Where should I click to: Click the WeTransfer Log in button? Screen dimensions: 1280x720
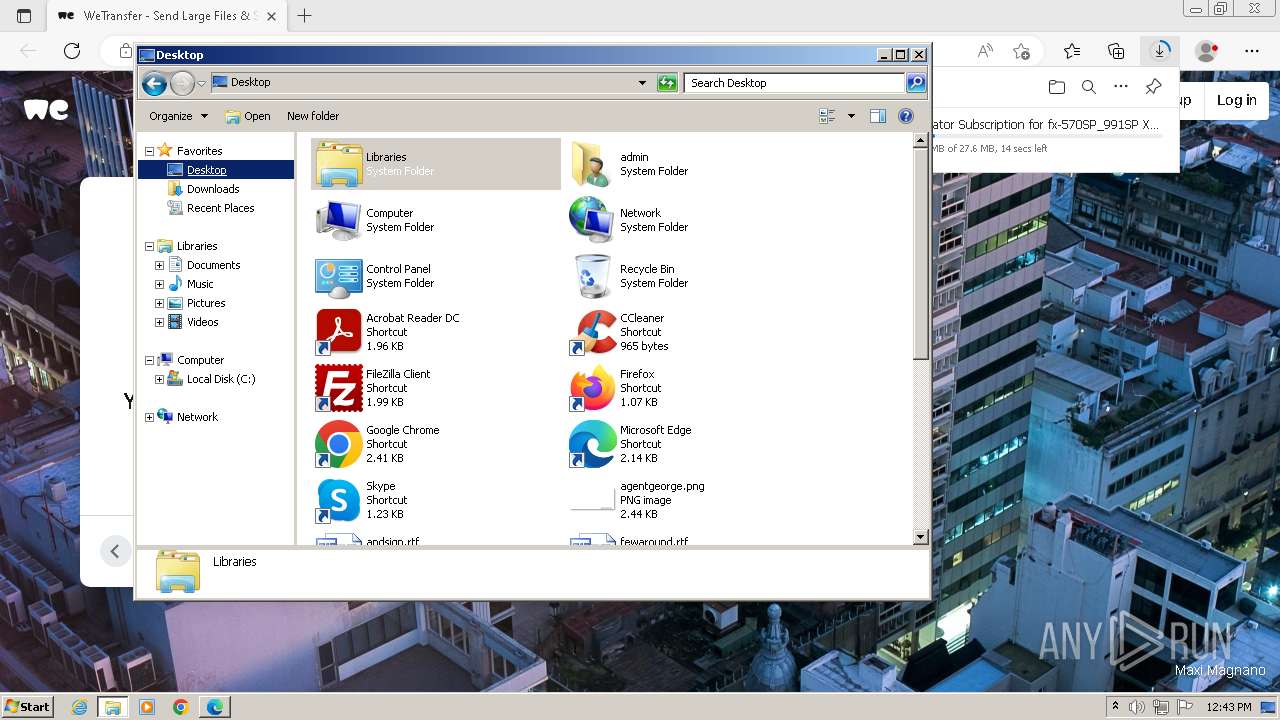pyautogui.click(x=1236, y=100)
